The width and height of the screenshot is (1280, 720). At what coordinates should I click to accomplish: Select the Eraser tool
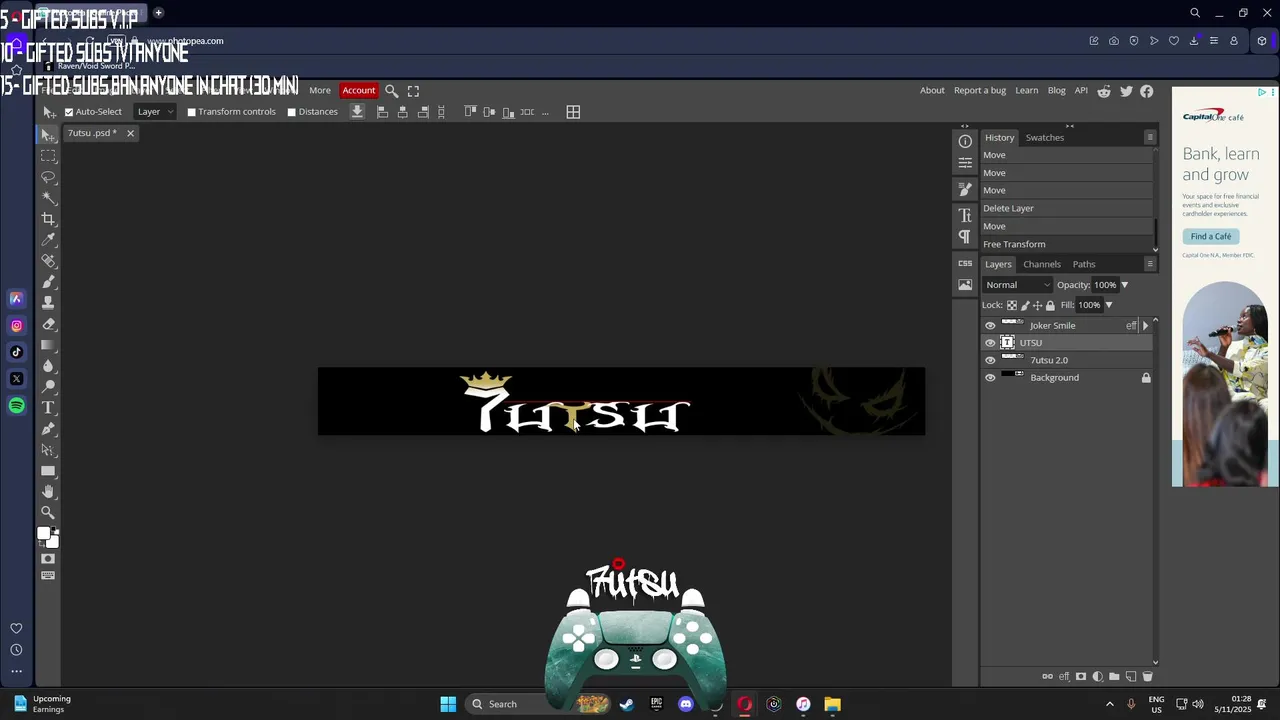(48, 324)
